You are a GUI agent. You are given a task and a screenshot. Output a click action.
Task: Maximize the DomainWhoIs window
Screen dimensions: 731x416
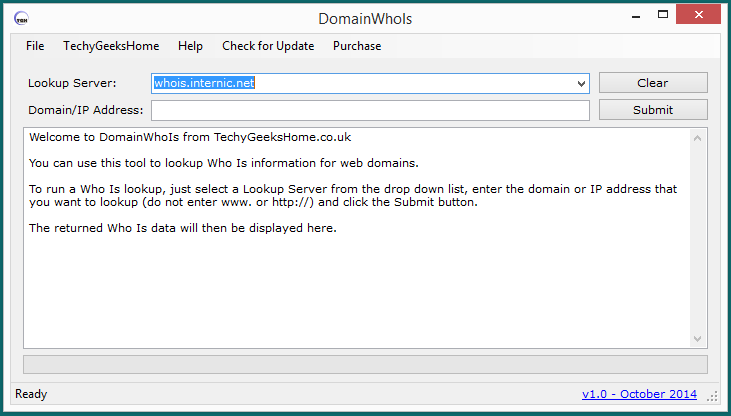pyautogui.click(x=663, y=15)
